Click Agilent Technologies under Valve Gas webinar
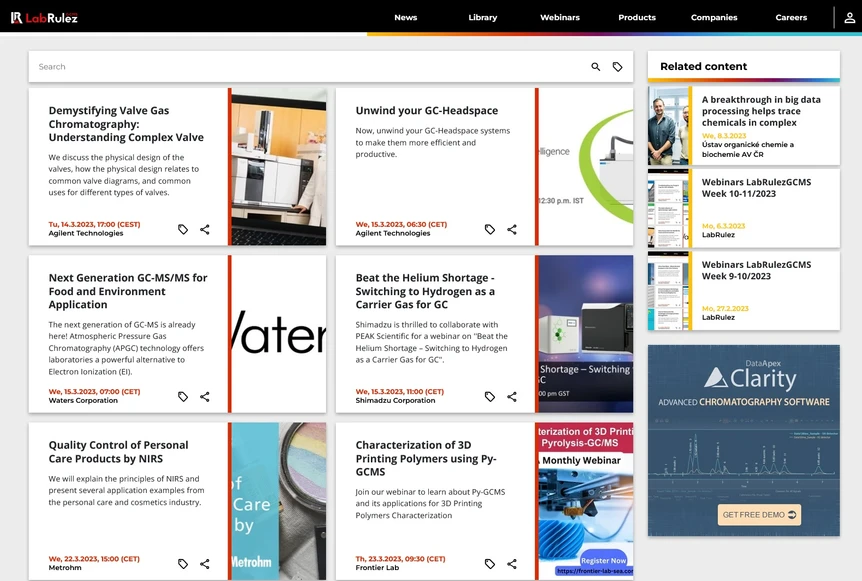 86,233
